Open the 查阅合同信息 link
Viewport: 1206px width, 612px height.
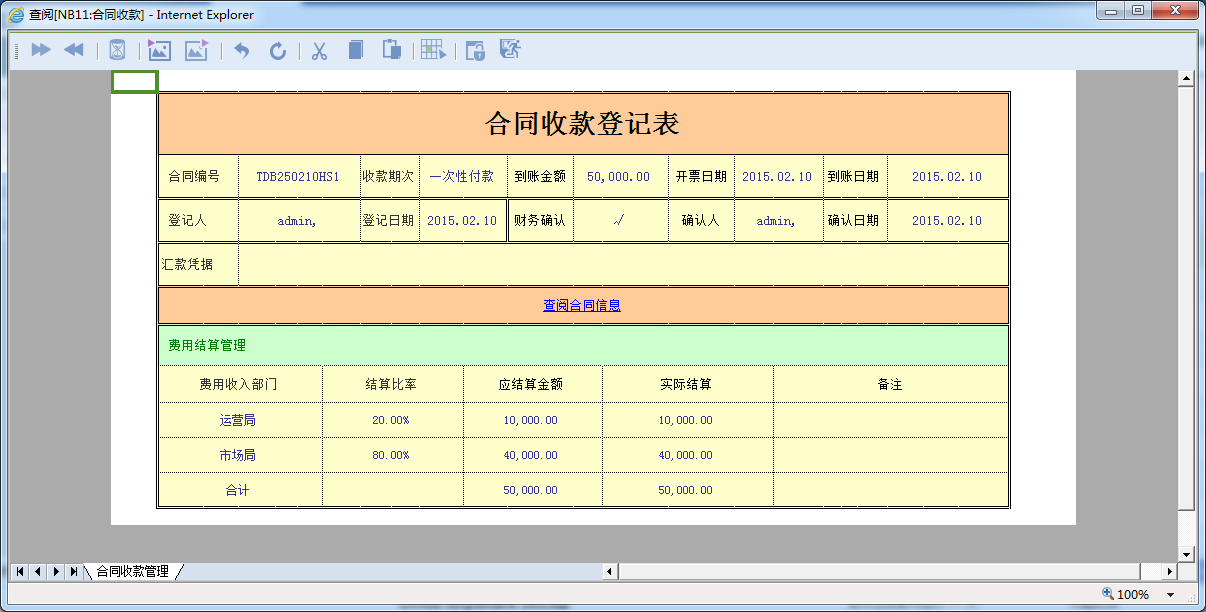(582, 305)
